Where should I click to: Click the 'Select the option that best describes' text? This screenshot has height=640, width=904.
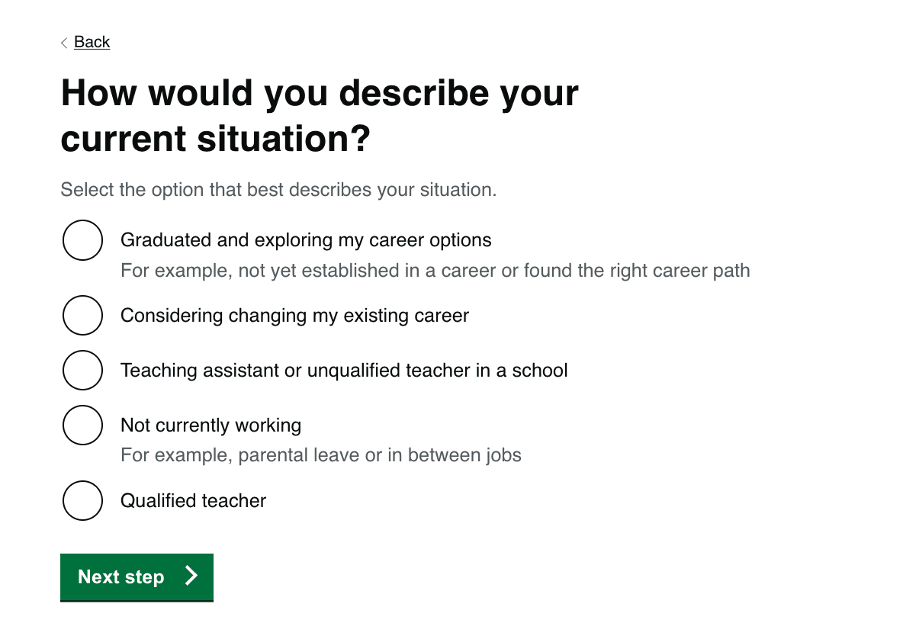pyautogui.click(x=278, y=189)
